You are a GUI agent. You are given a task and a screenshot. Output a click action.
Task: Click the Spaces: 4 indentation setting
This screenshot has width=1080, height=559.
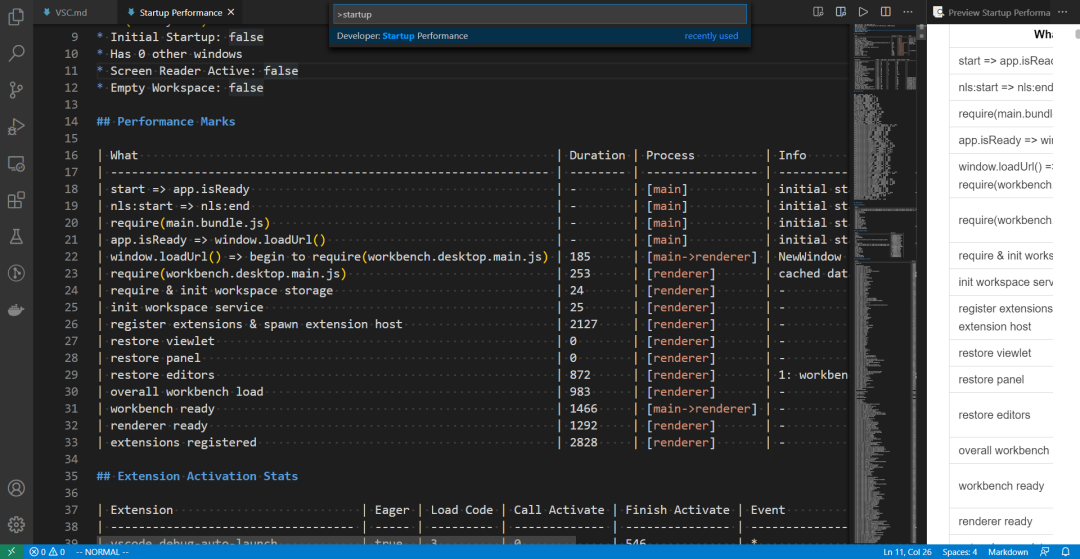959,552
